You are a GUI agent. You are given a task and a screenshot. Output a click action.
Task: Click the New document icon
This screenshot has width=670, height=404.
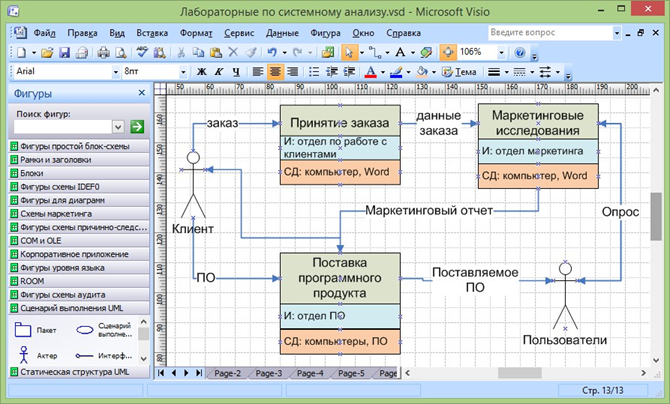(21, 53)
